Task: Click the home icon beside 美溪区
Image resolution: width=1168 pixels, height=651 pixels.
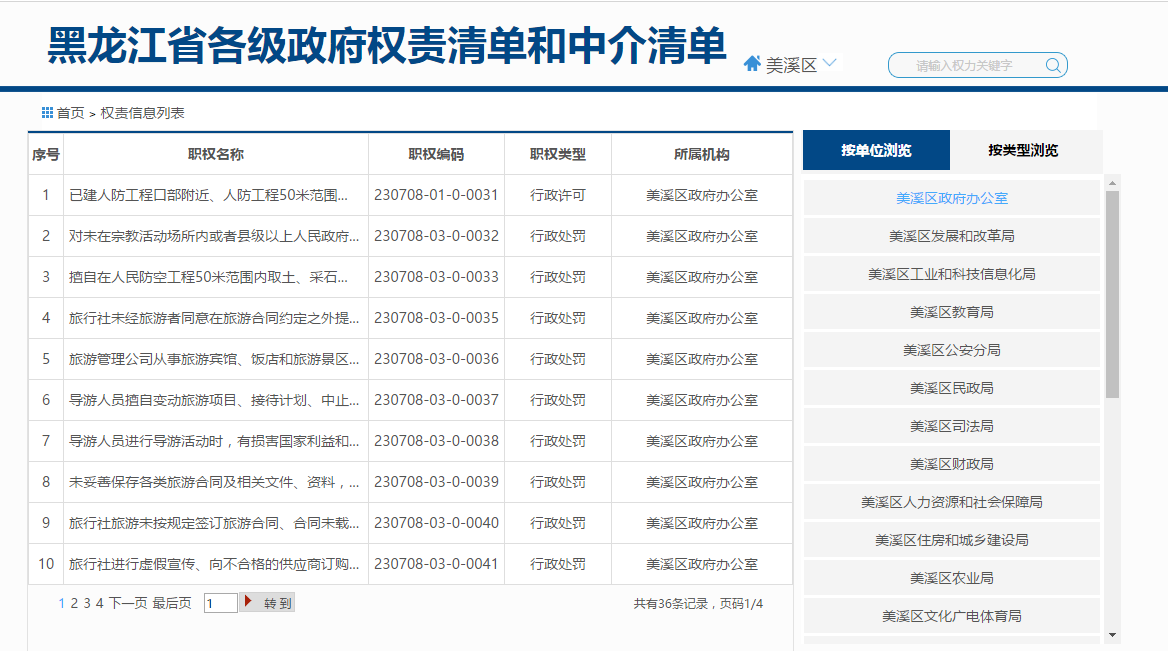Action: [752, 64]
